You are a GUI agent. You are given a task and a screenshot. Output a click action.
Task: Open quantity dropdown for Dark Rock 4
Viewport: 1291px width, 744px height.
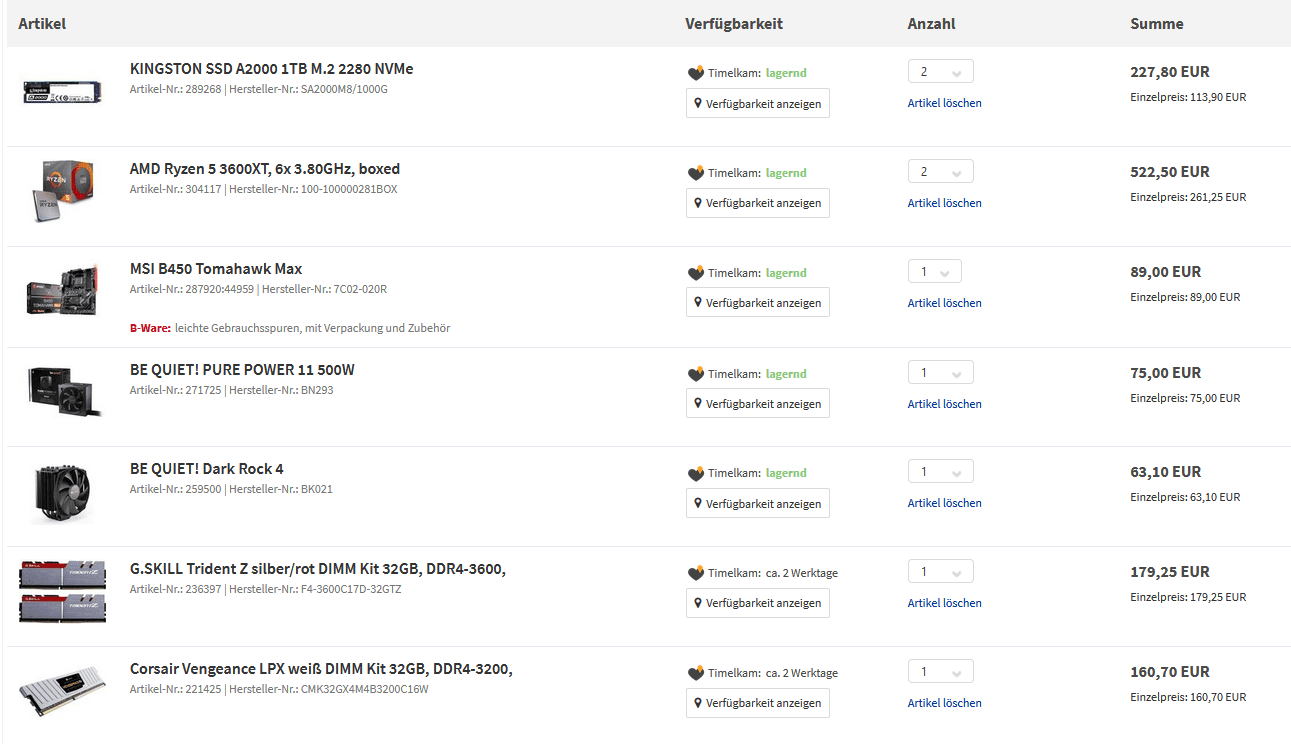click(941, 472)
